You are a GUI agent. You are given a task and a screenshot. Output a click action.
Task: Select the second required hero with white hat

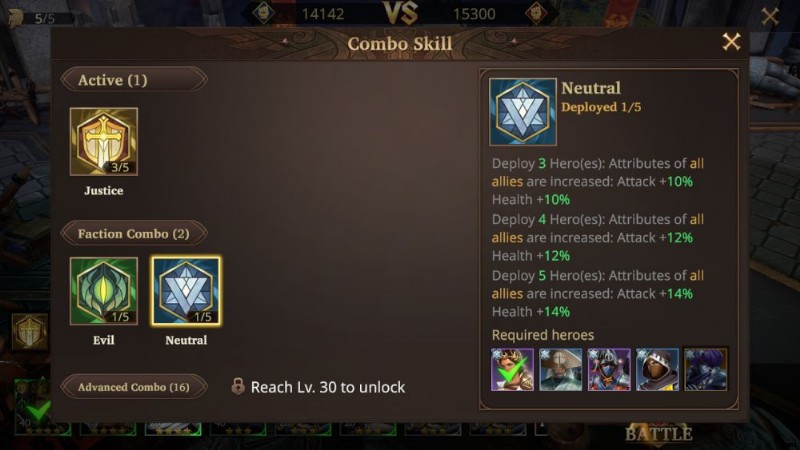pos(560,369)
